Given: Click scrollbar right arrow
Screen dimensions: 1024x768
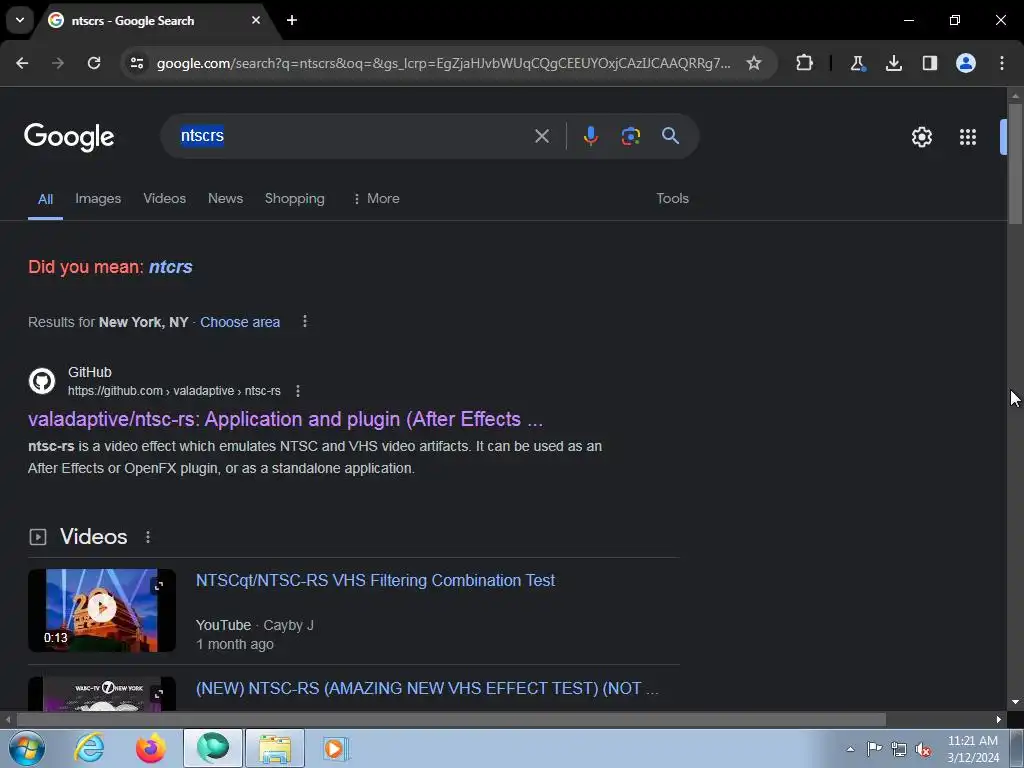Looking at the screenshot, I should pos(999,720).
